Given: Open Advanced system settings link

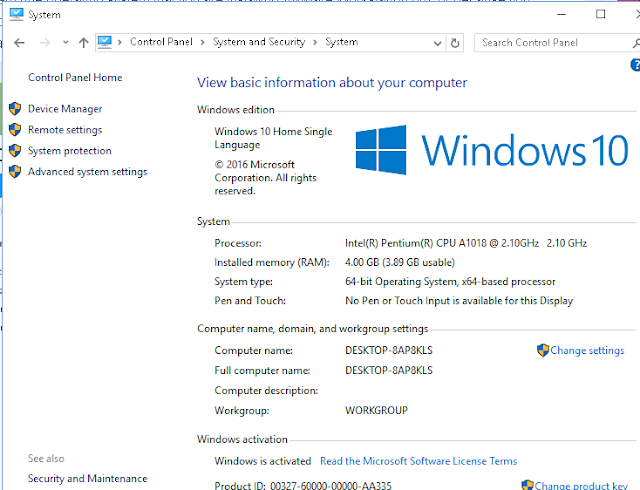Looking at the screenshot, I should point(87,172).
